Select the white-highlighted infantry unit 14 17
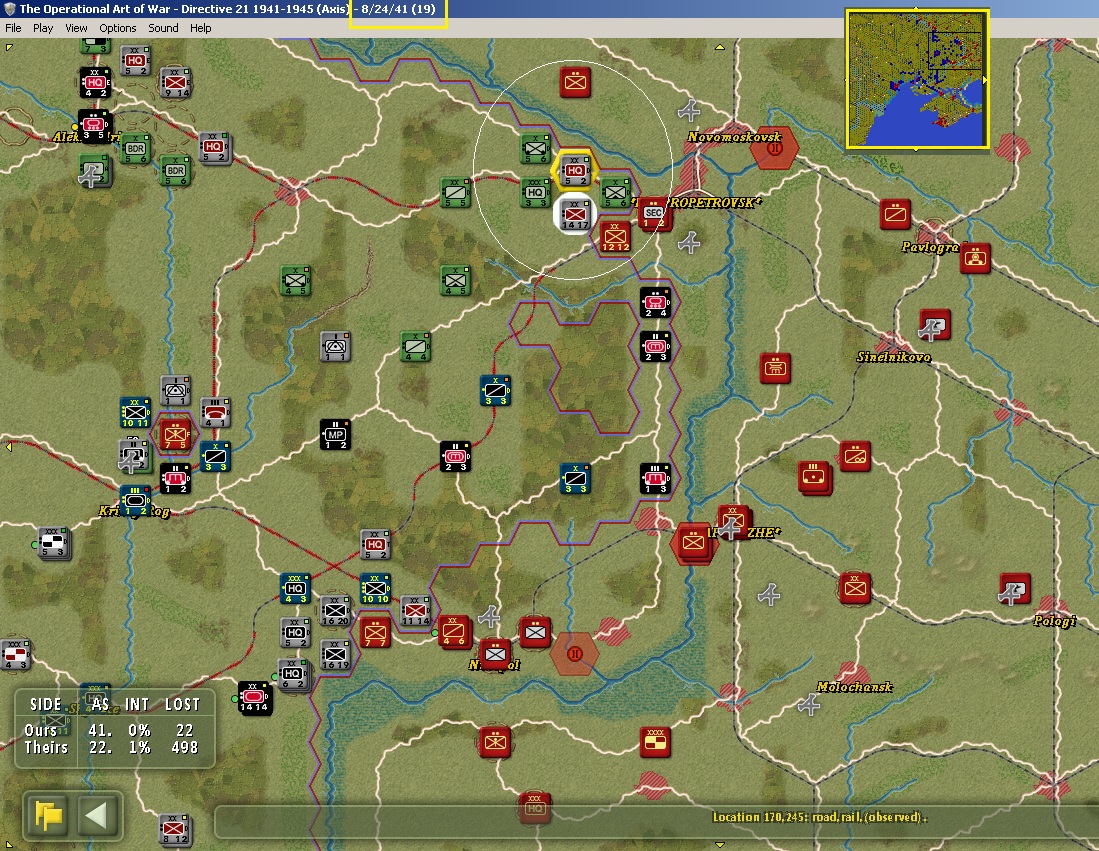1099x851 pixels. coord(575,214)
